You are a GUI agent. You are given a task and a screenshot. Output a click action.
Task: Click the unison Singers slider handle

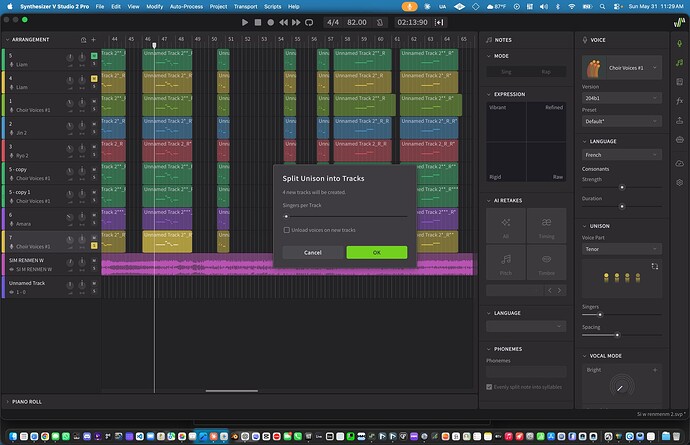pyautogui.click(x=600, y=315)
